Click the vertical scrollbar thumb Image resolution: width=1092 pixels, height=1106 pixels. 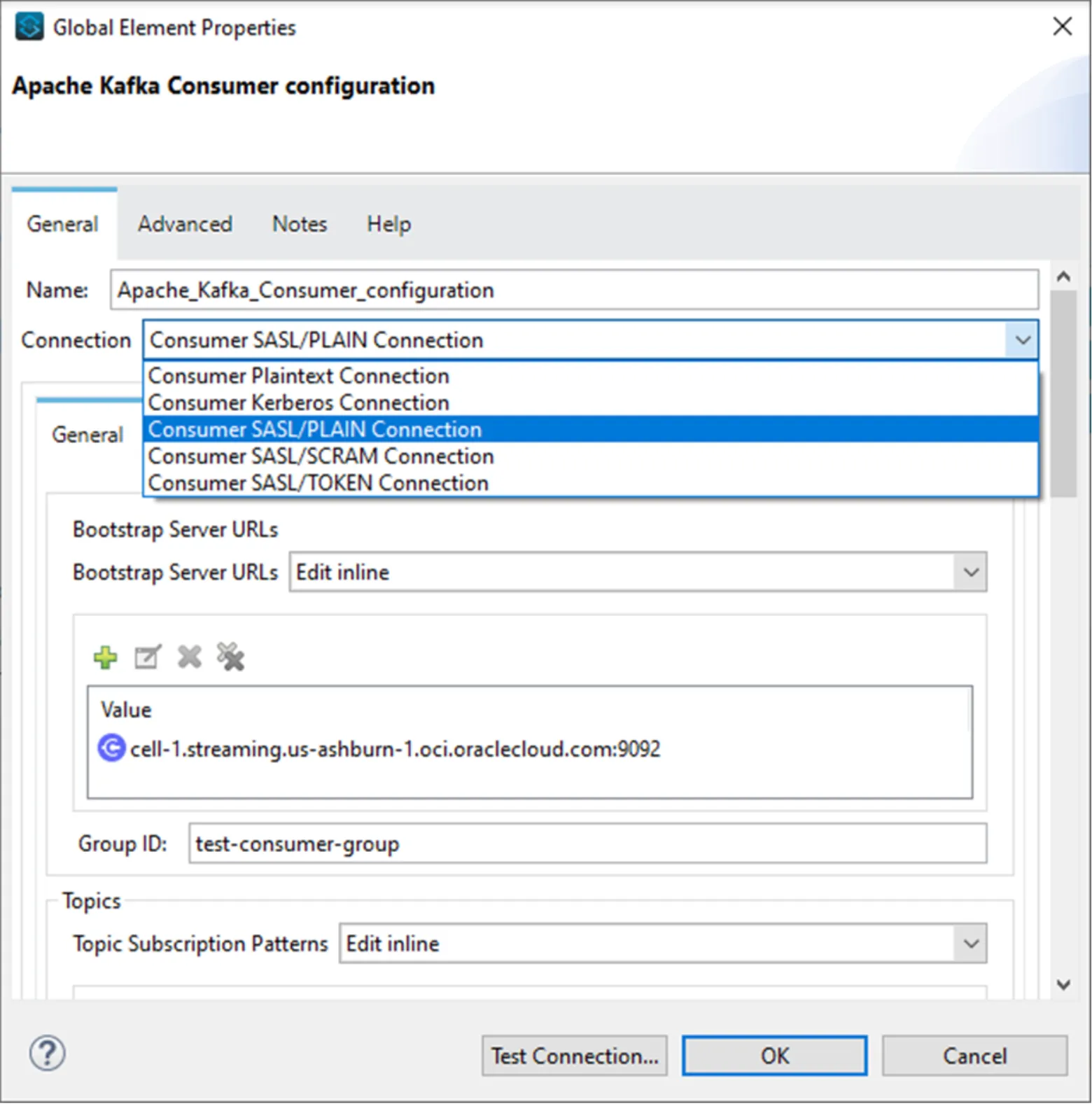tap(1064, 394)
